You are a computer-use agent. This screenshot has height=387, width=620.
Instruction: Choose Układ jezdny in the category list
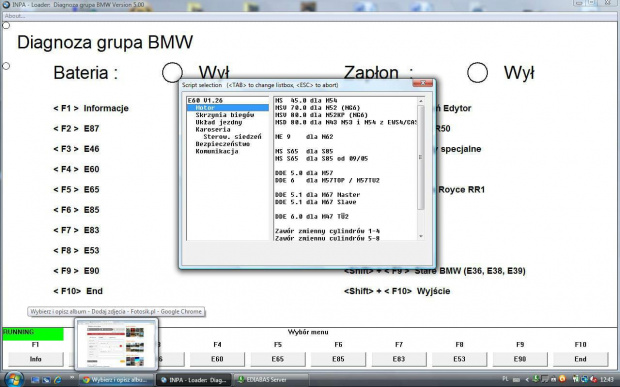coord(219,122)
